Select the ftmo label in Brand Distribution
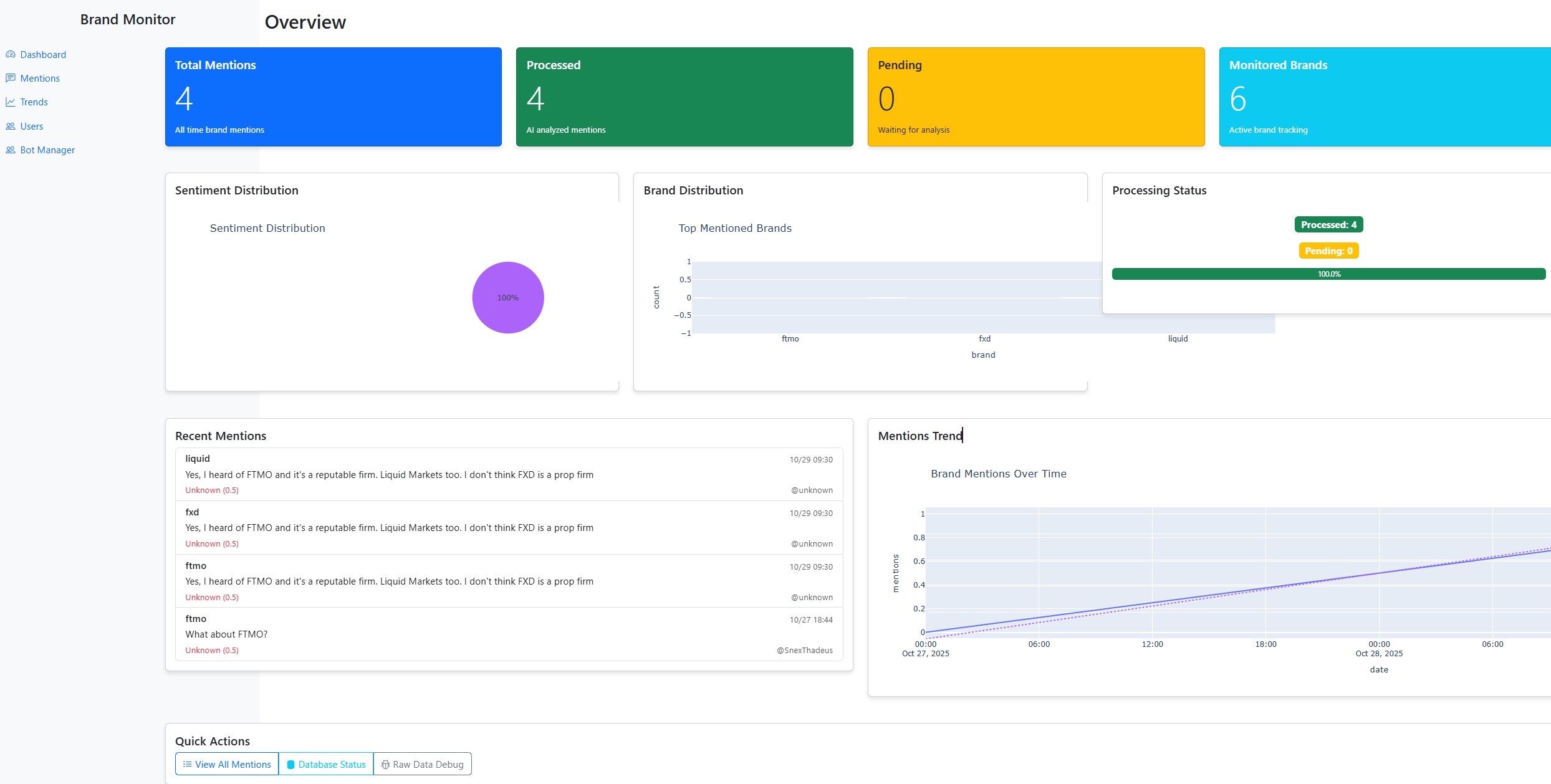 tap(790, 338)
